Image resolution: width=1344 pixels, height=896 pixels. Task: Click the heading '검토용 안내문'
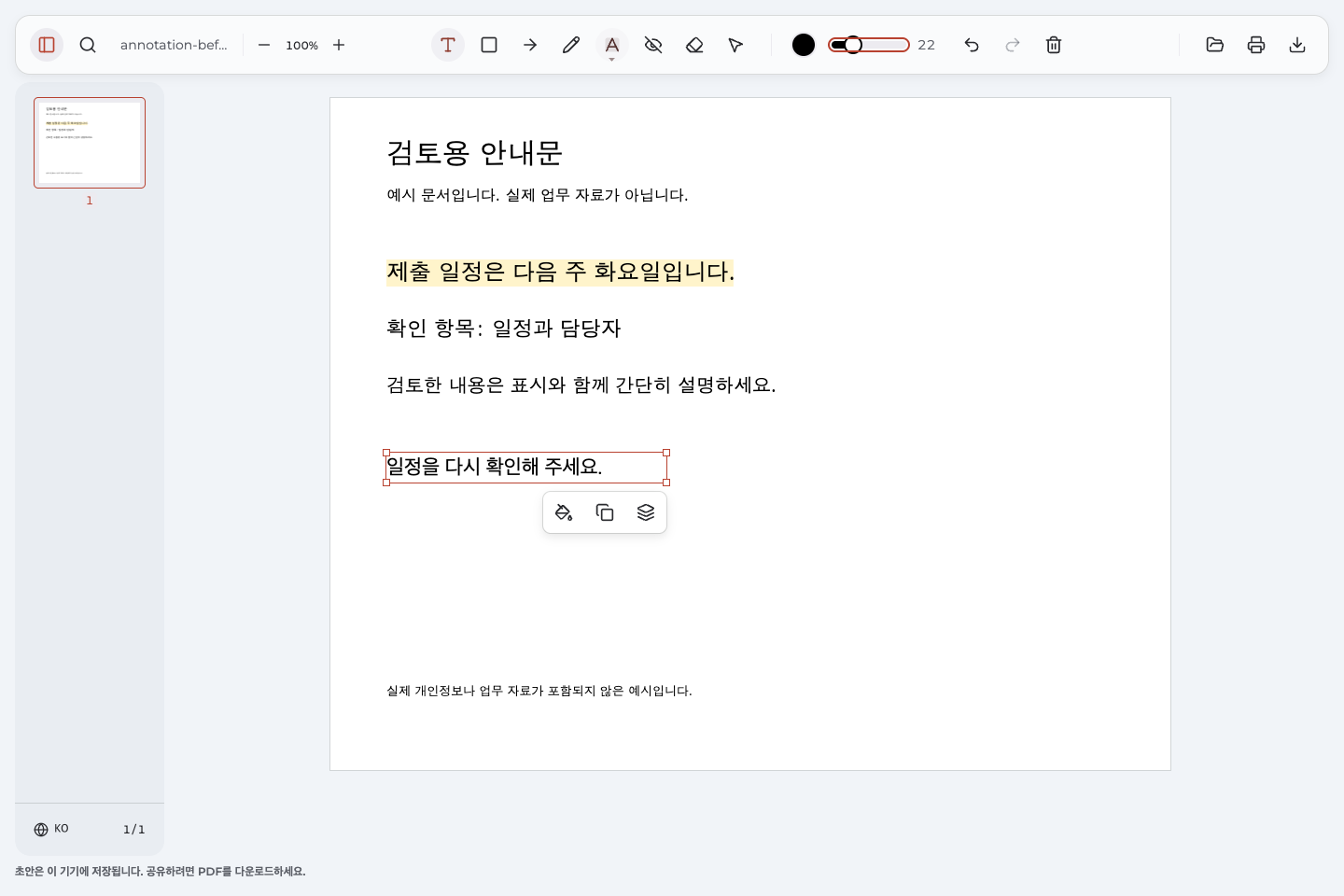click(474, 153)
